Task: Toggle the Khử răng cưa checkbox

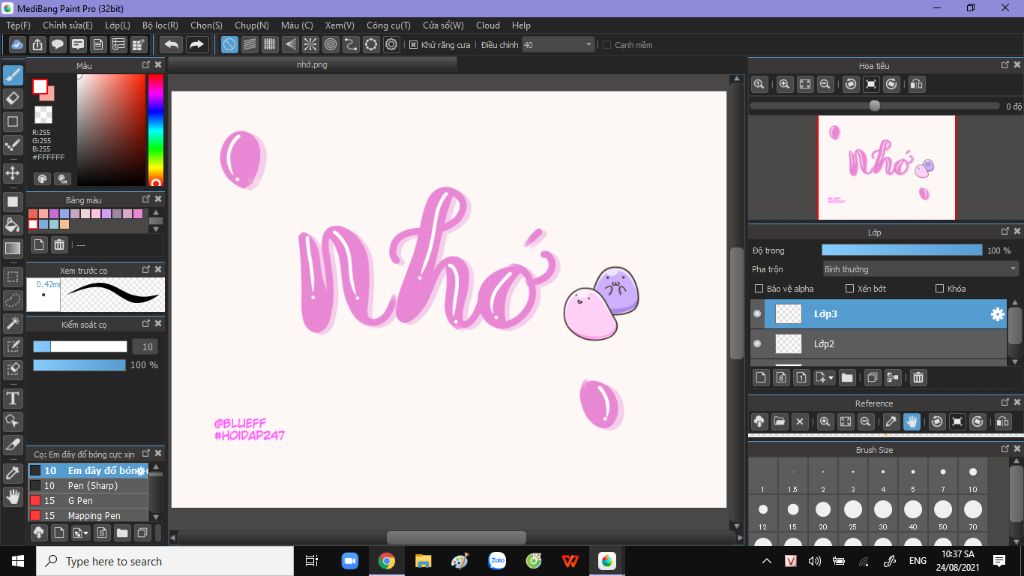Action: [x=413, y=45]
